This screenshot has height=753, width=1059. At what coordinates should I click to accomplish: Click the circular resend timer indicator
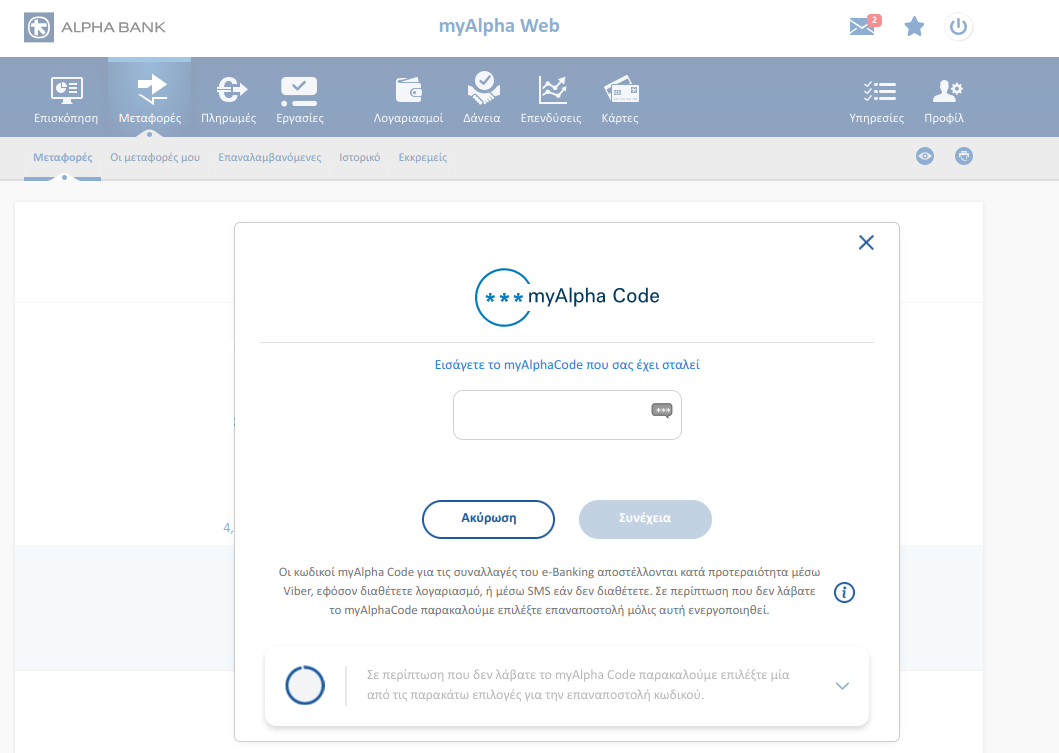[x=305, y=685]
